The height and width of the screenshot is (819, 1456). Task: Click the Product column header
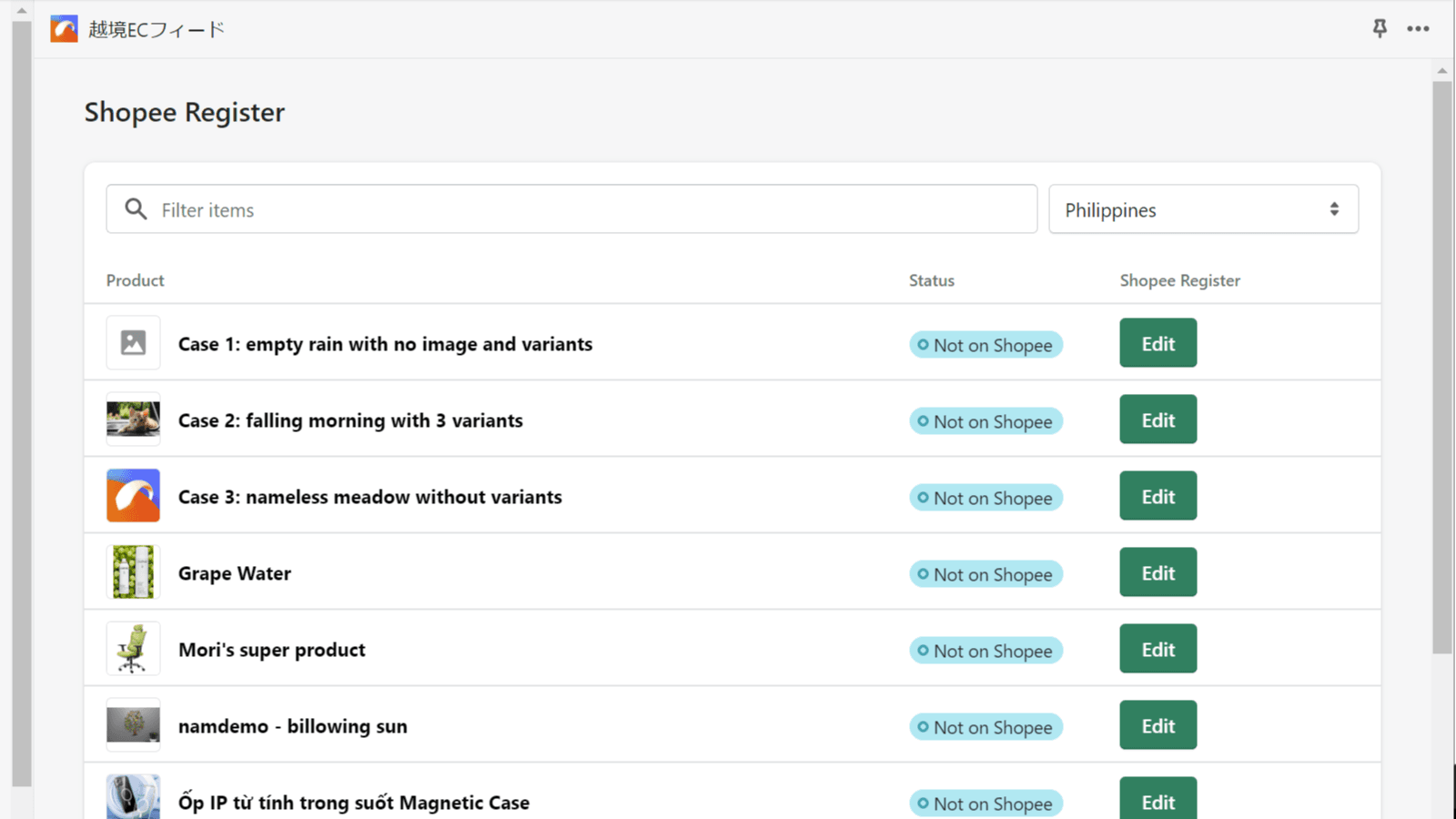135,280
